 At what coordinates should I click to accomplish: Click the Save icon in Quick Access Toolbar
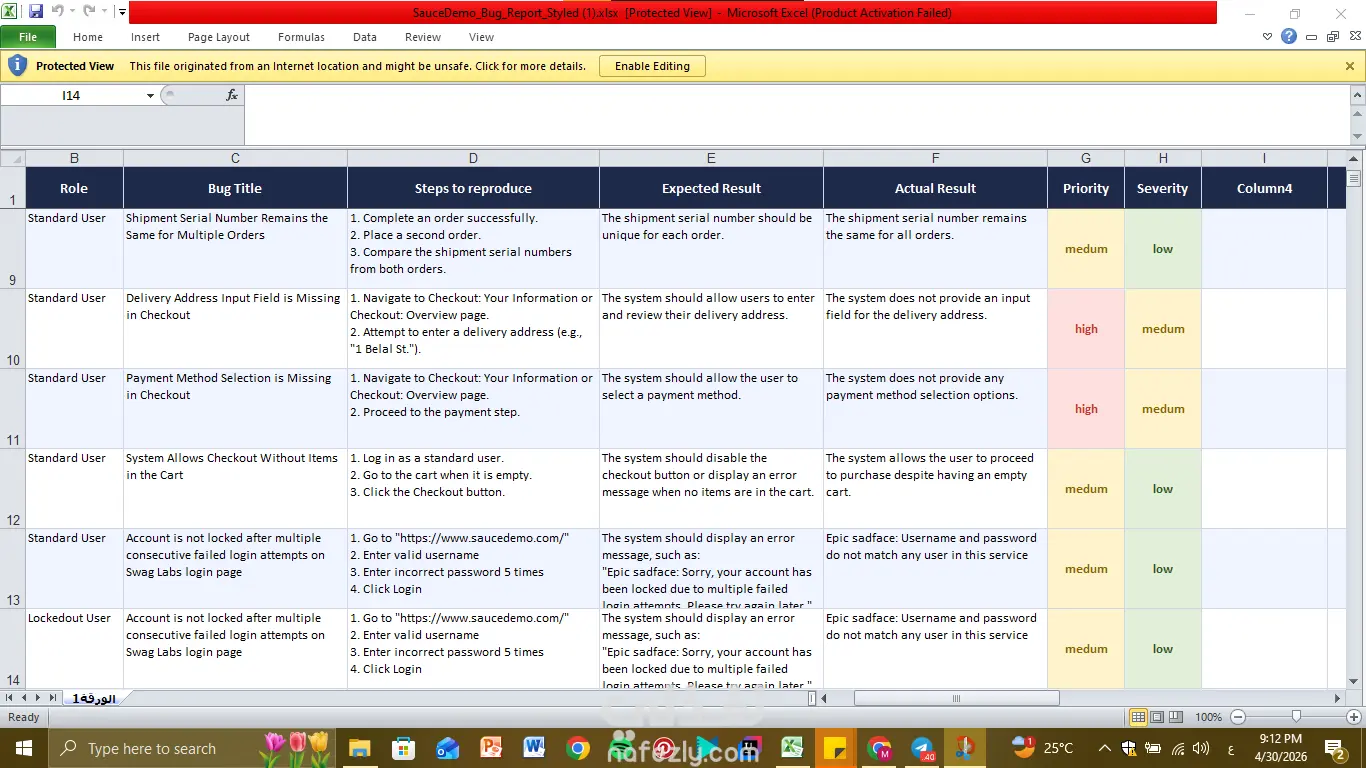point(36,12)
